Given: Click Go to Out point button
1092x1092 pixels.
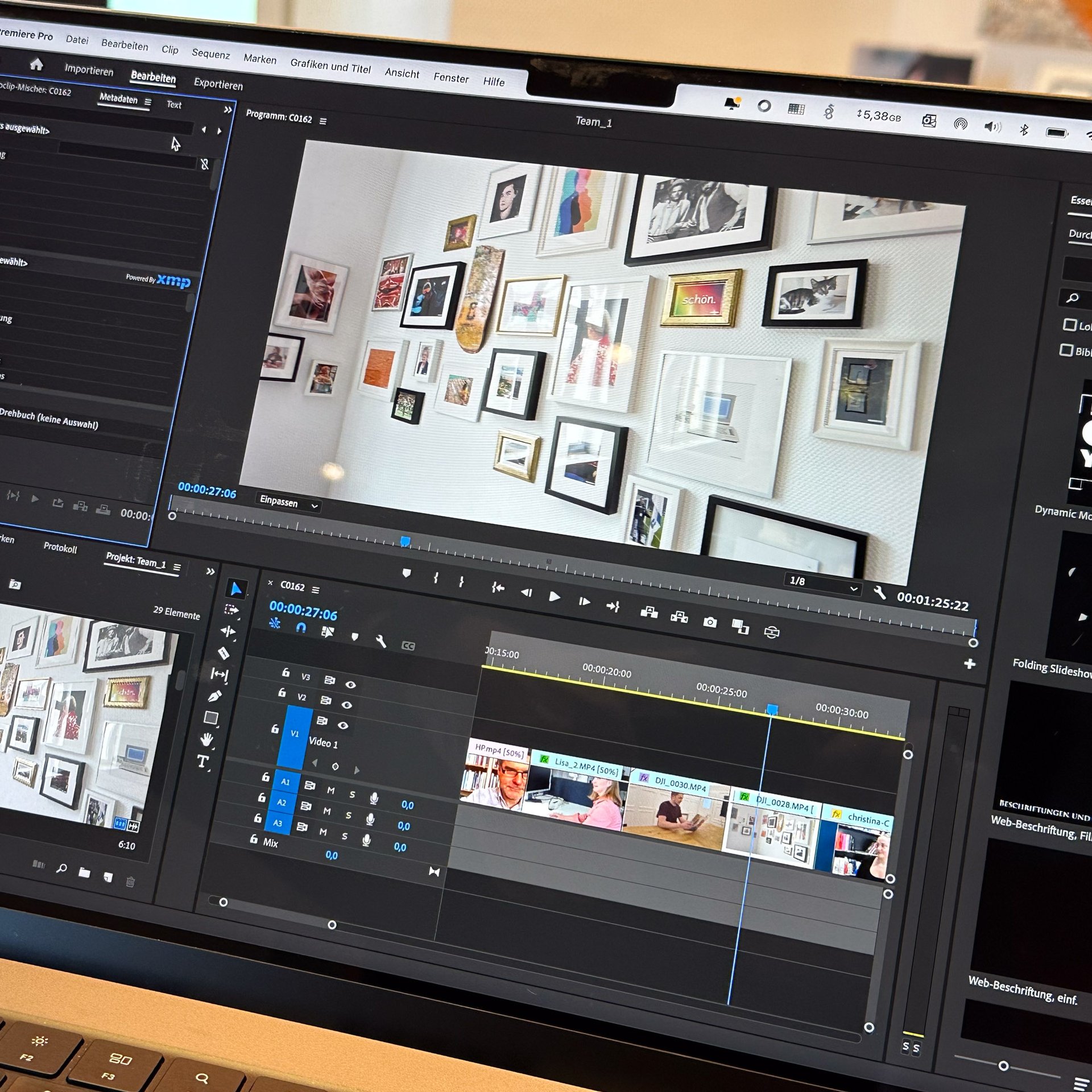Looking at the screenshot, I should point(613,607).
